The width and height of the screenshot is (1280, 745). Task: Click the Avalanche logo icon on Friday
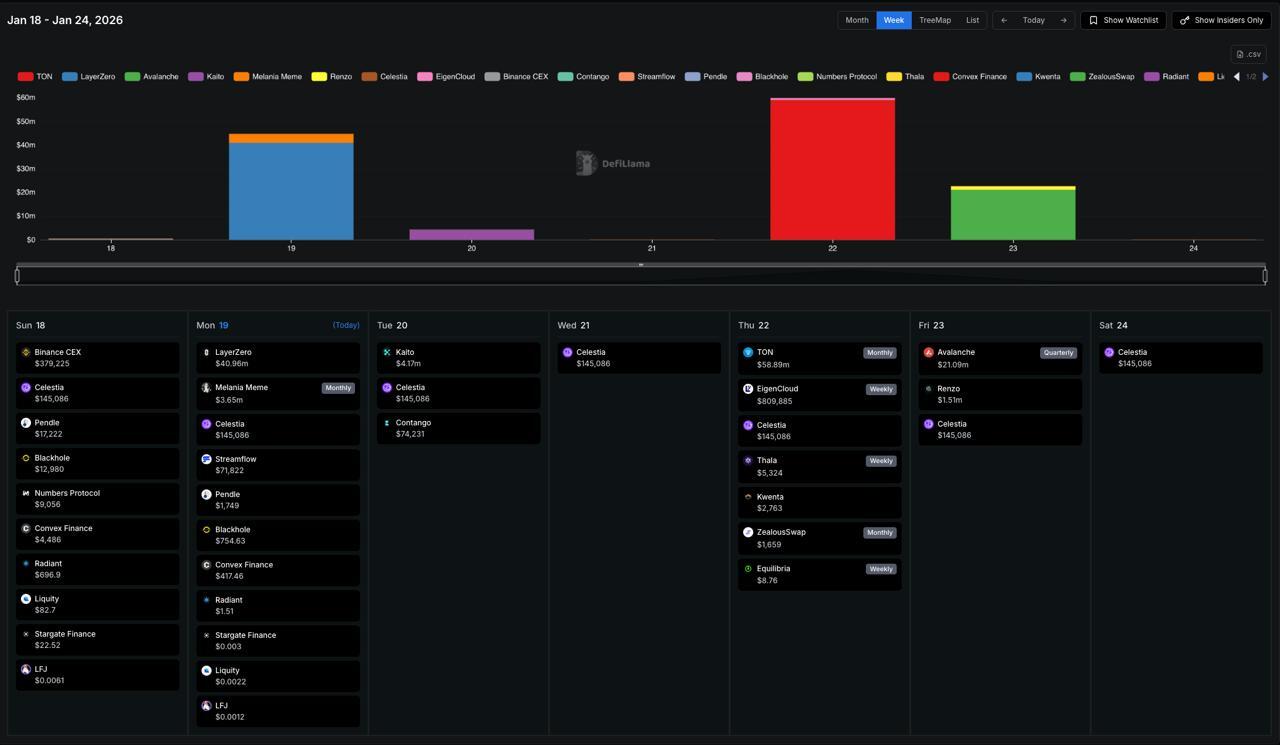pos(929,353)
